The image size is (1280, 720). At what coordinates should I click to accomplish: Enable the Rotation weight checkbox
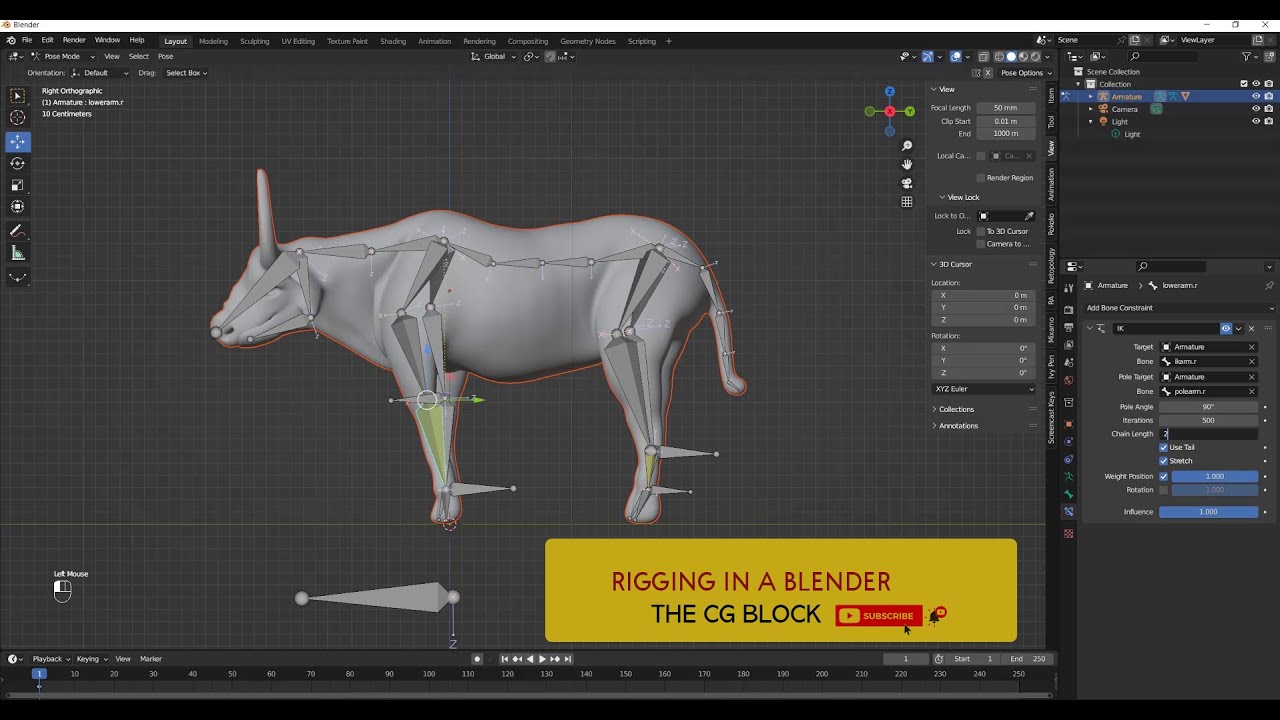(1164, 490)
